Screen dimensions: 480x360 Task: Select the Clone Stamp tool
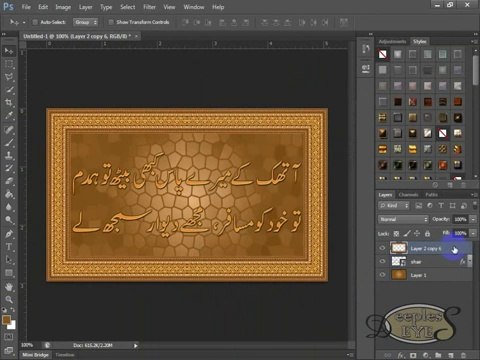pyautogui.click(x=9, y=155)
